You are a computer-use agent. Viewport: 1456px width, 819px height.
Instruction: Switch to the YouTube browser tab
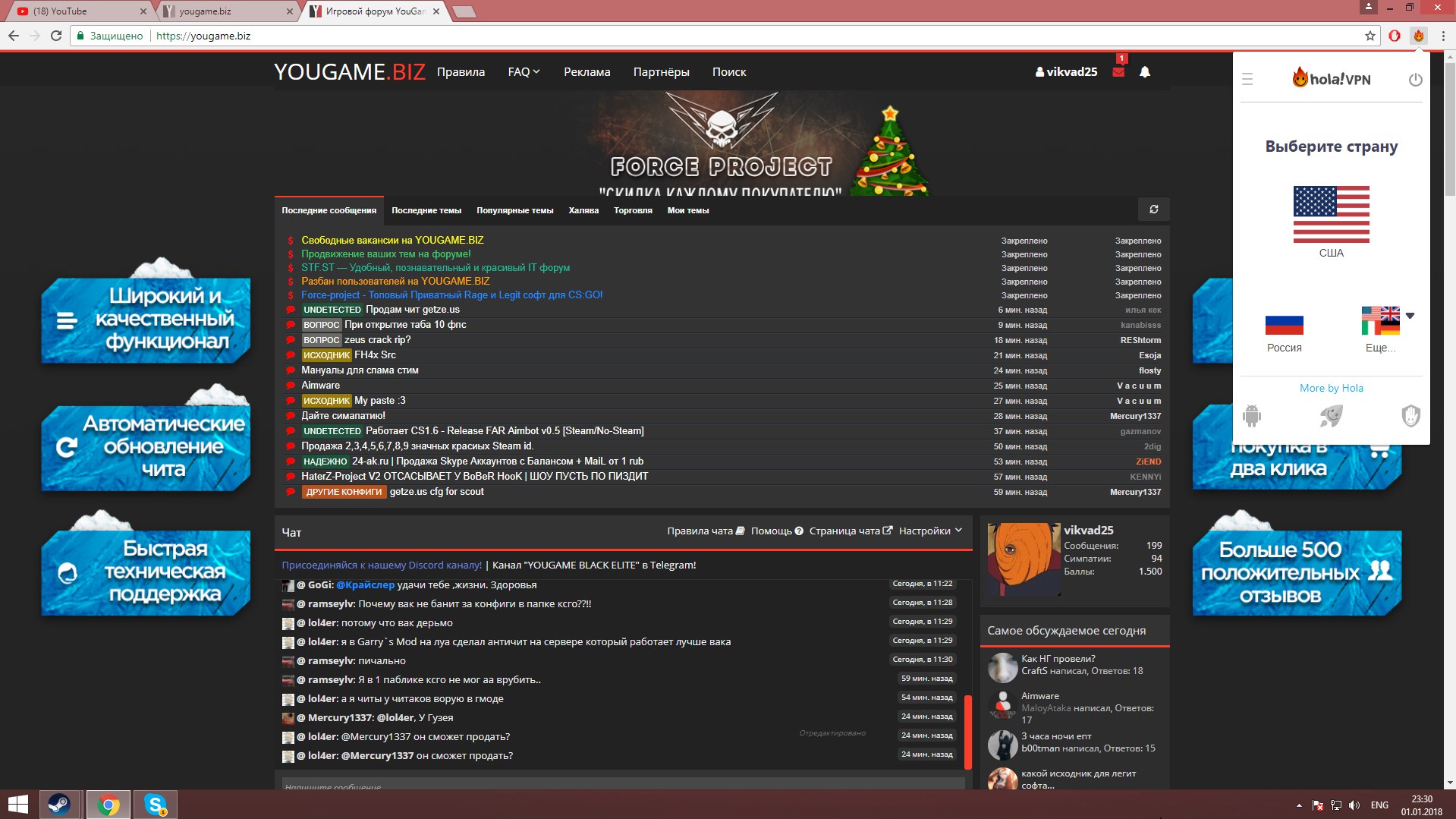tap(80, 11)
